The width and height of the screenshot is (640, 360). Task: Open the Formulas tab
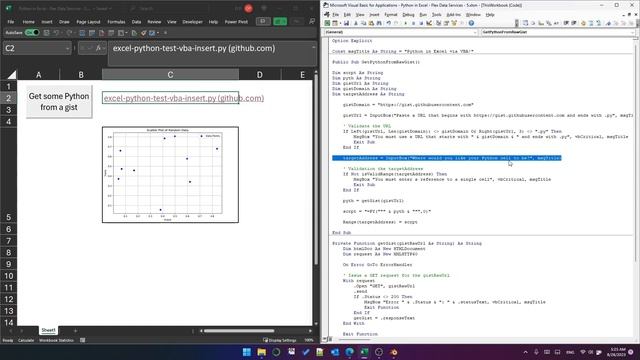tap(116, 22)
